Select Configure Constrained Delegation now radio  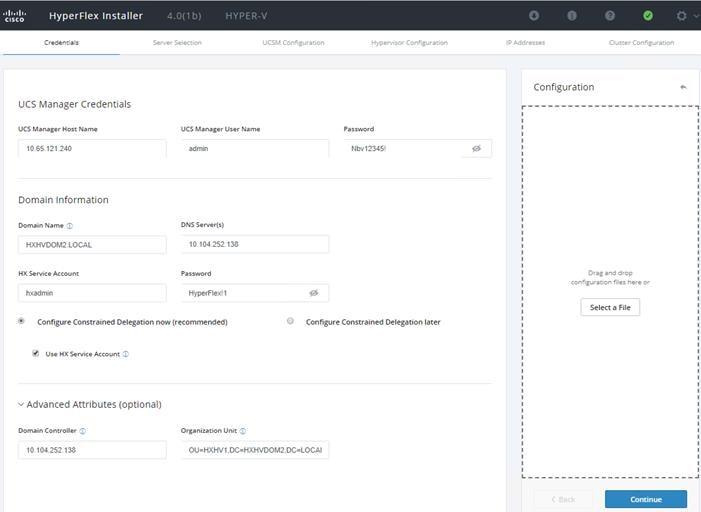[x=21, y=321]
